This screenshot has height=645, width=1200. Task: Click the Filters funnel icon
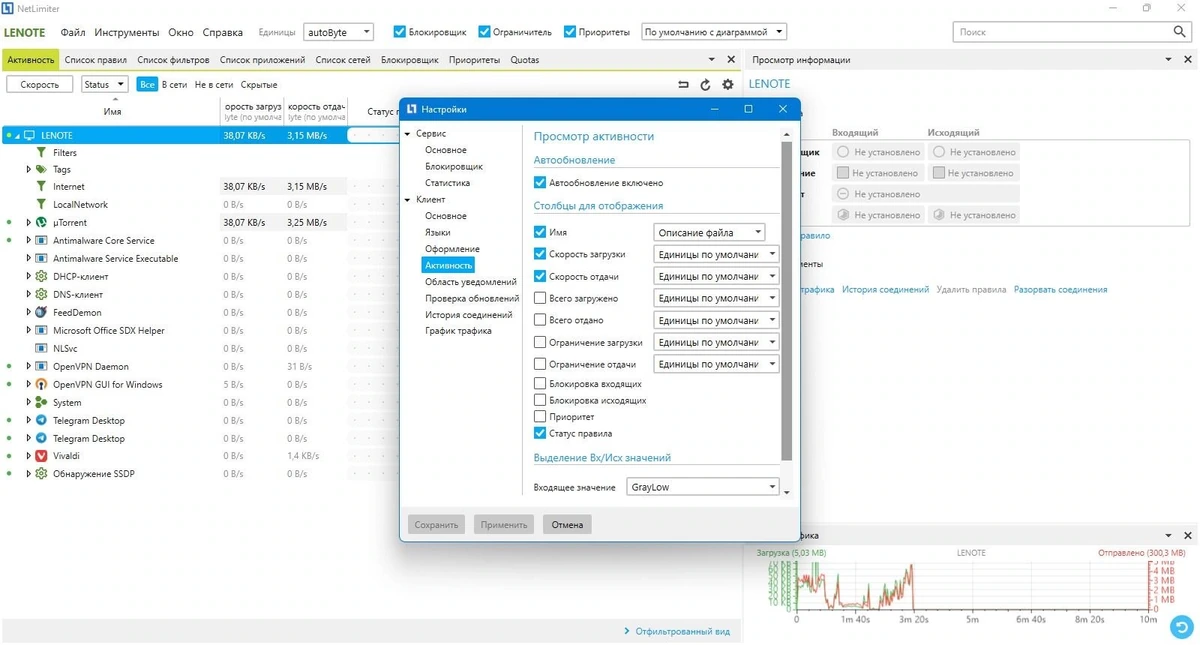point(41,153)
